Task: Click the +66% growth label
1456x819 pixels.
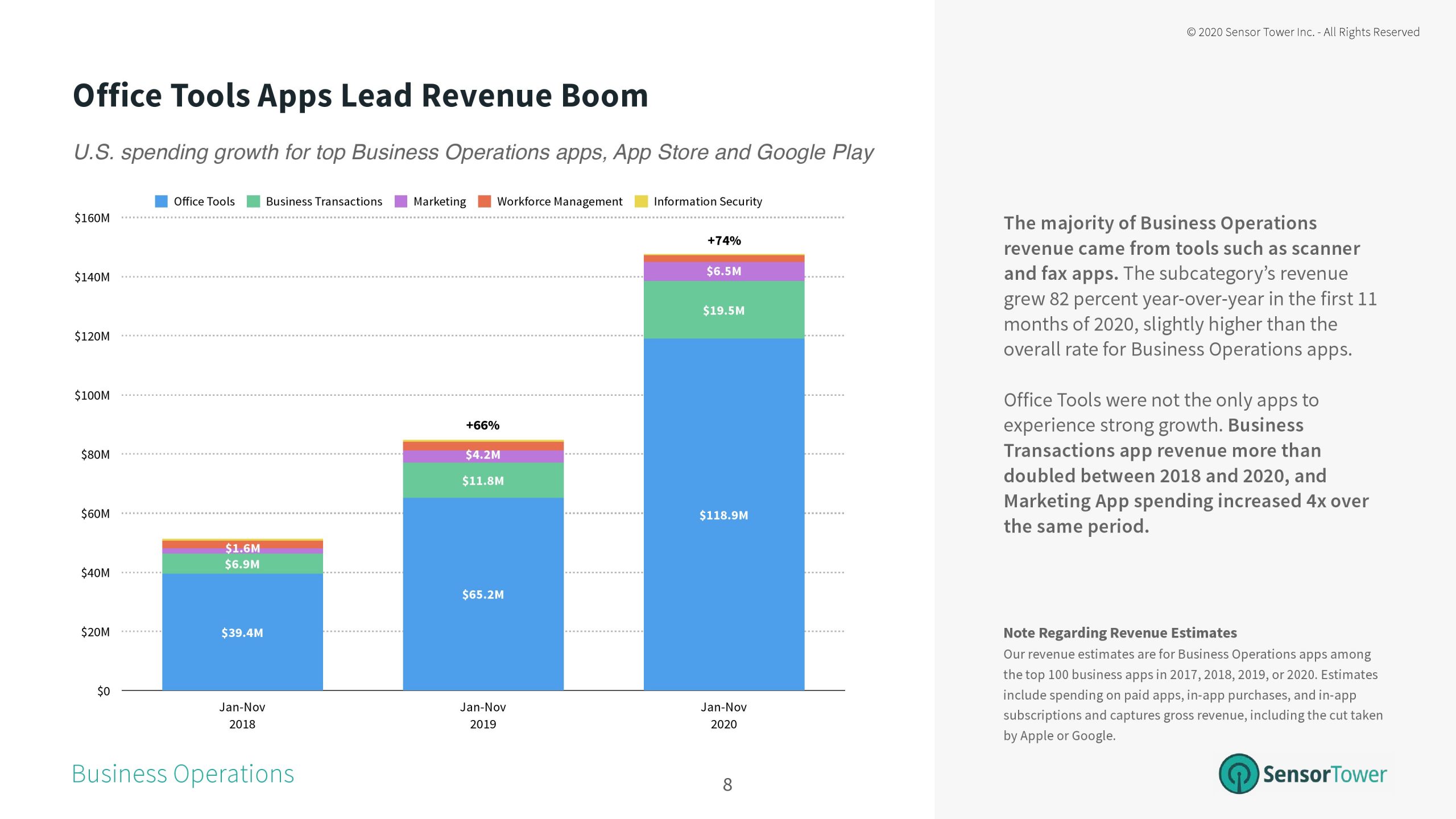Action: [x=483, y=425]
